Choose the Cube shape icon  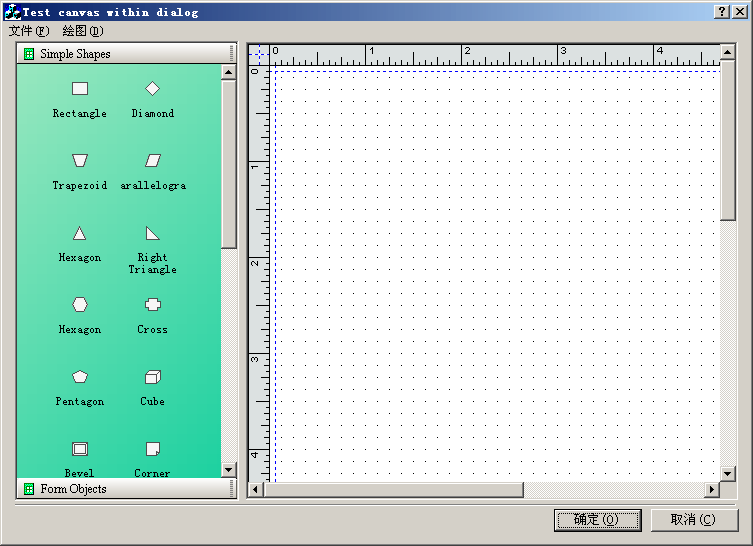coord(152,377)
